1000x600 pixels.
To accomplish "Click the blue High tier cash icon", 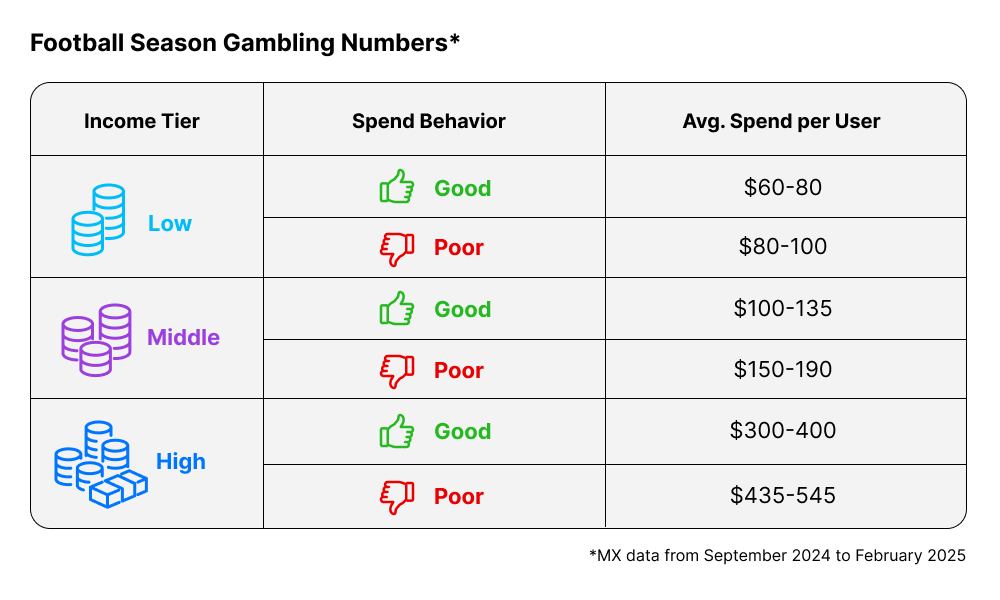I will click(100, 464).
